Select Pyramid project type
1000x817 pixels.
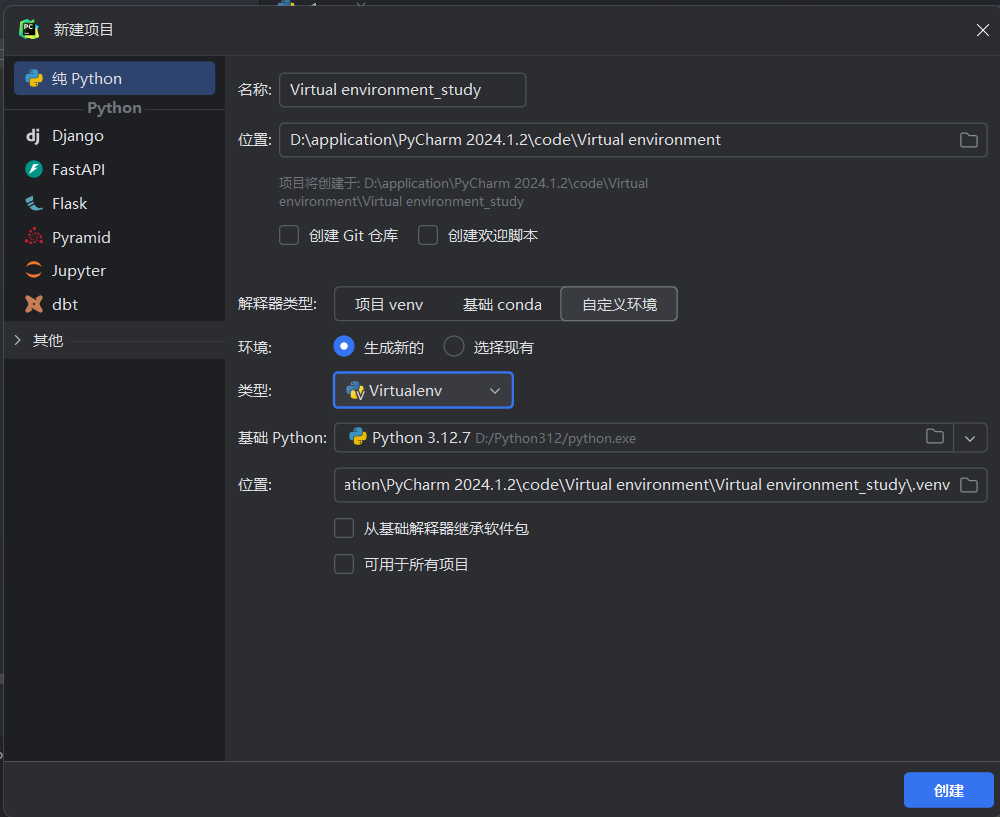click(x=115, y=237)
